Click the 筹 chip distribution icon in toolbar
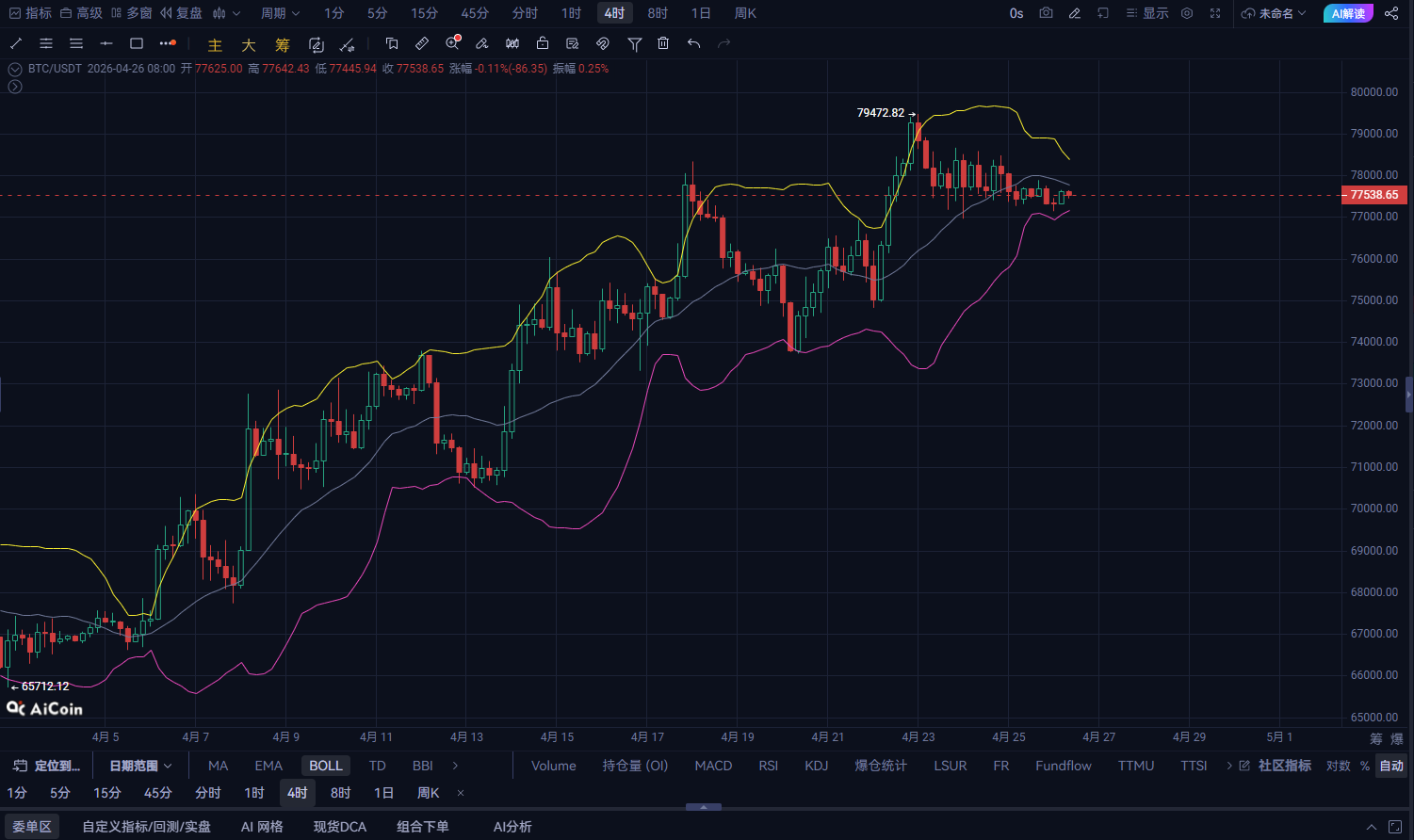Image resolution: width=1414 pixels, height=840 pixels. point(283,44)
